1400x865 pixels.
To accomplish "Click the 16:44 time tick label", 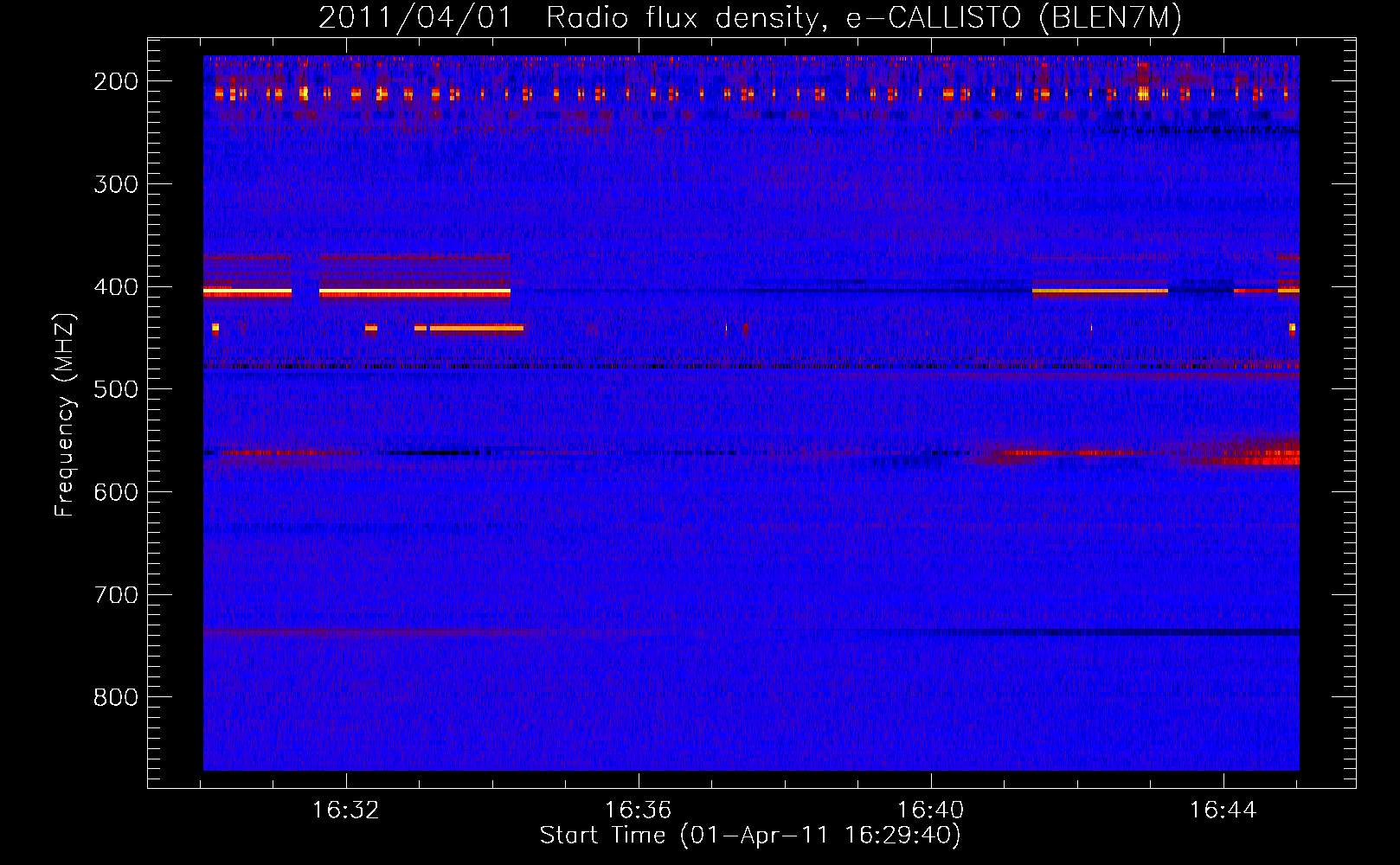I will [x=1223, y=811].
